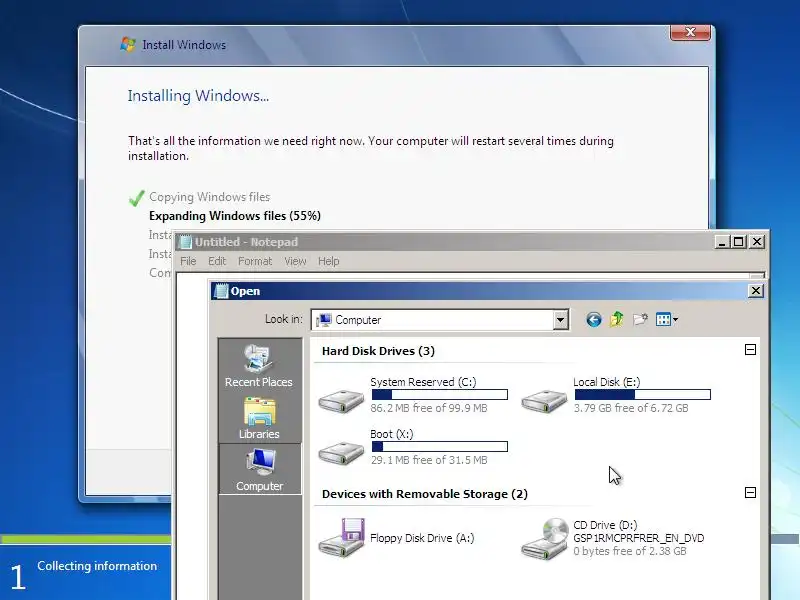The image size is (800, 600).
Task: Click the text 86.2 MB free of 99.9 MB
Action: pyautogui.click(x=429, y=408)
